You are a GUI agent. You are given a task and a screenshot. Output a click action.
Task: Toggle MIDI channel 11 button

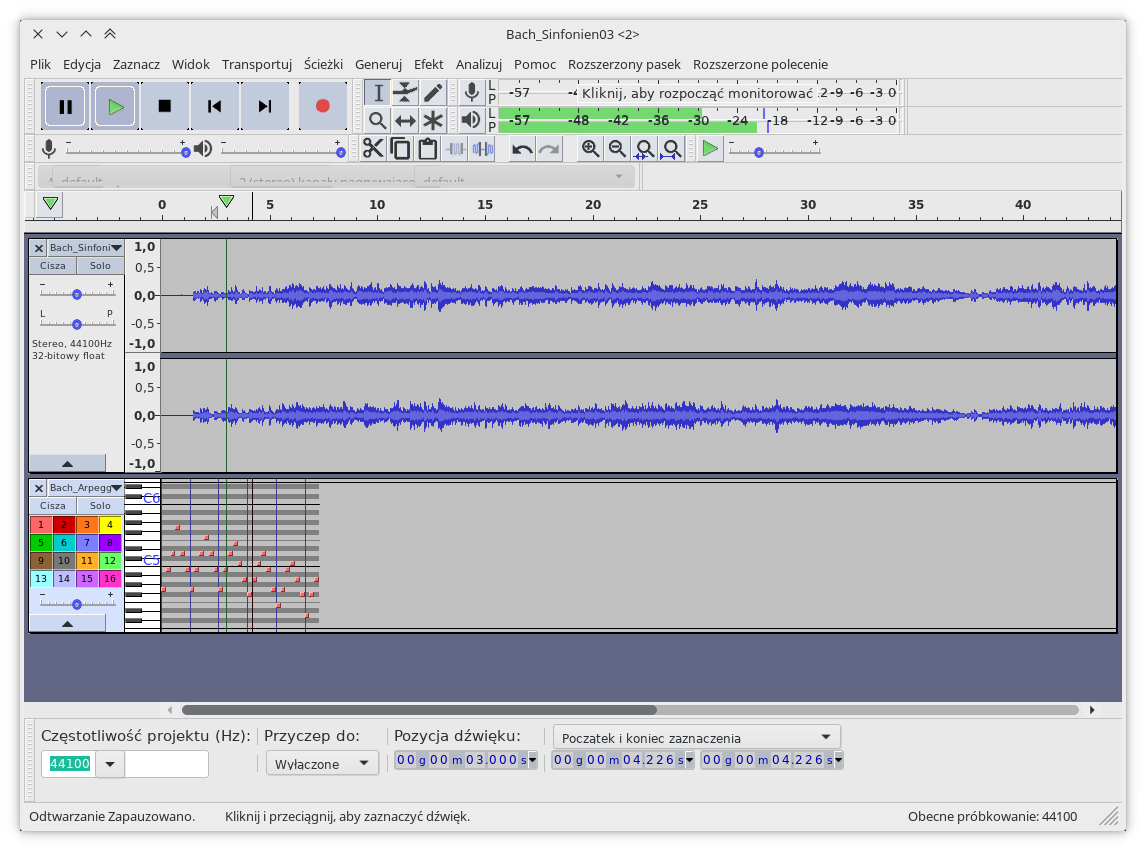click(x=86, y=561)
